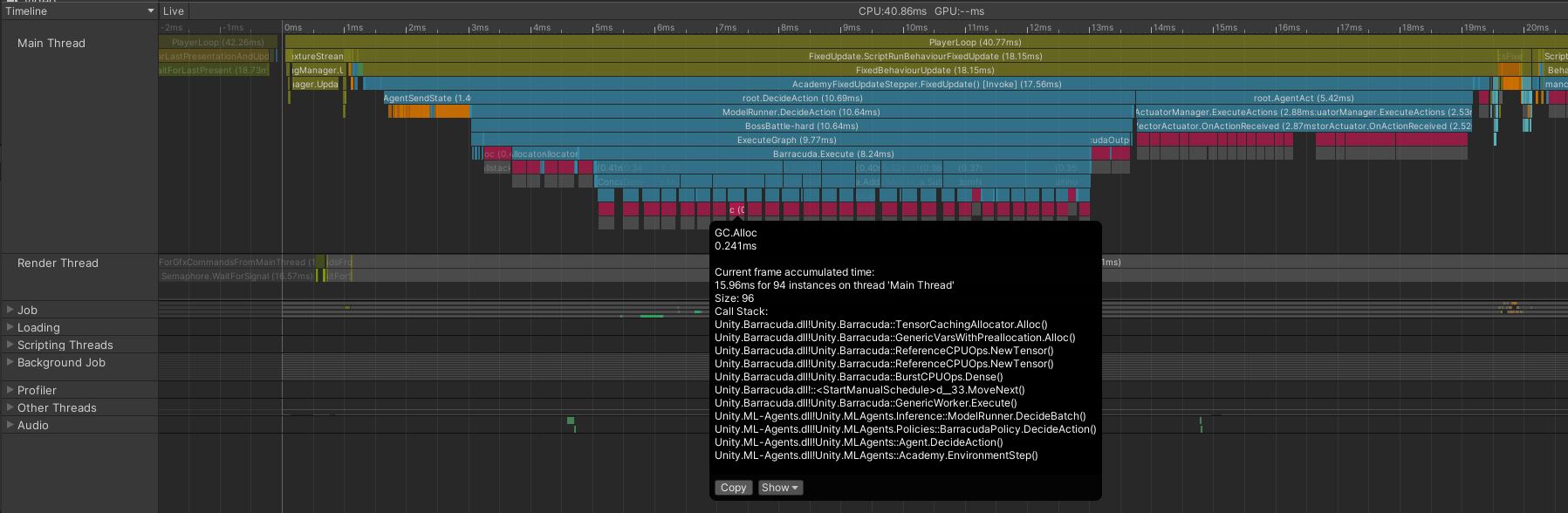Click the 0ms ruler mark

pos(294,28)
